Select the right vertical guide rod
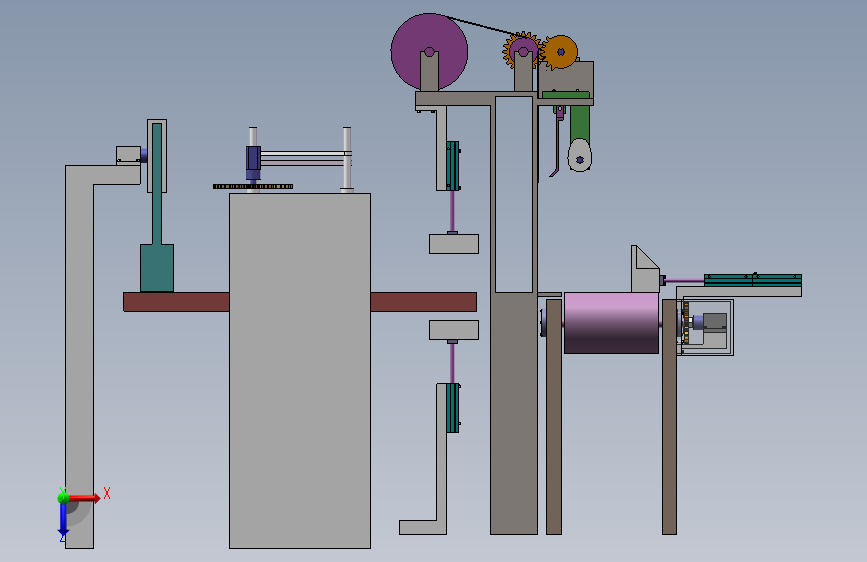The image size is (867, 562). point(347,160)
